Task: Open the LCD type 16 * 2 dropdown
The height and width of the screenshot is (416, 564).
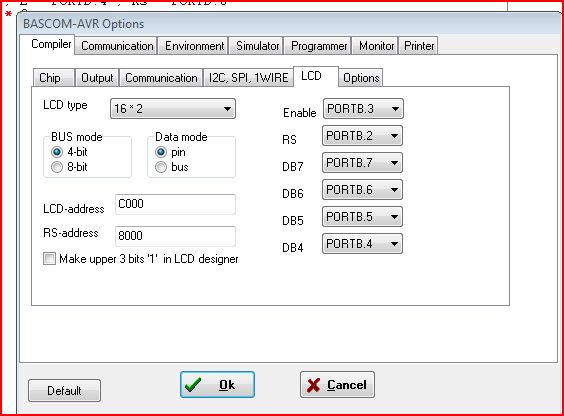Action: coord(173,109)
